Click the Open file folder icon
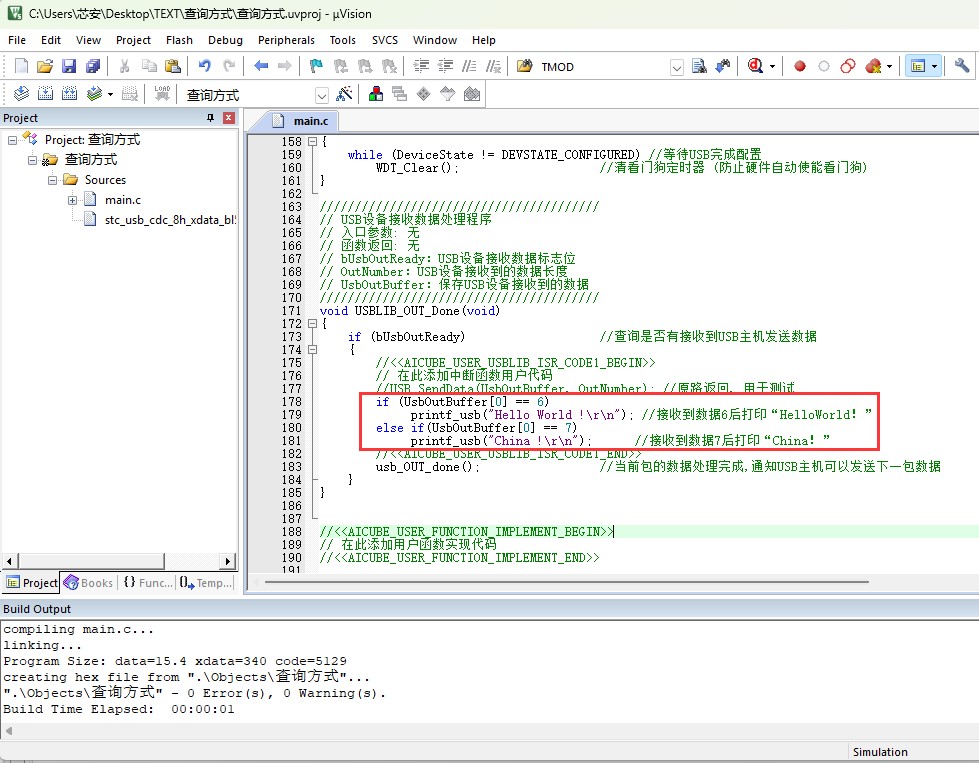This screenshot has height=763, width=979. point(45,66)
